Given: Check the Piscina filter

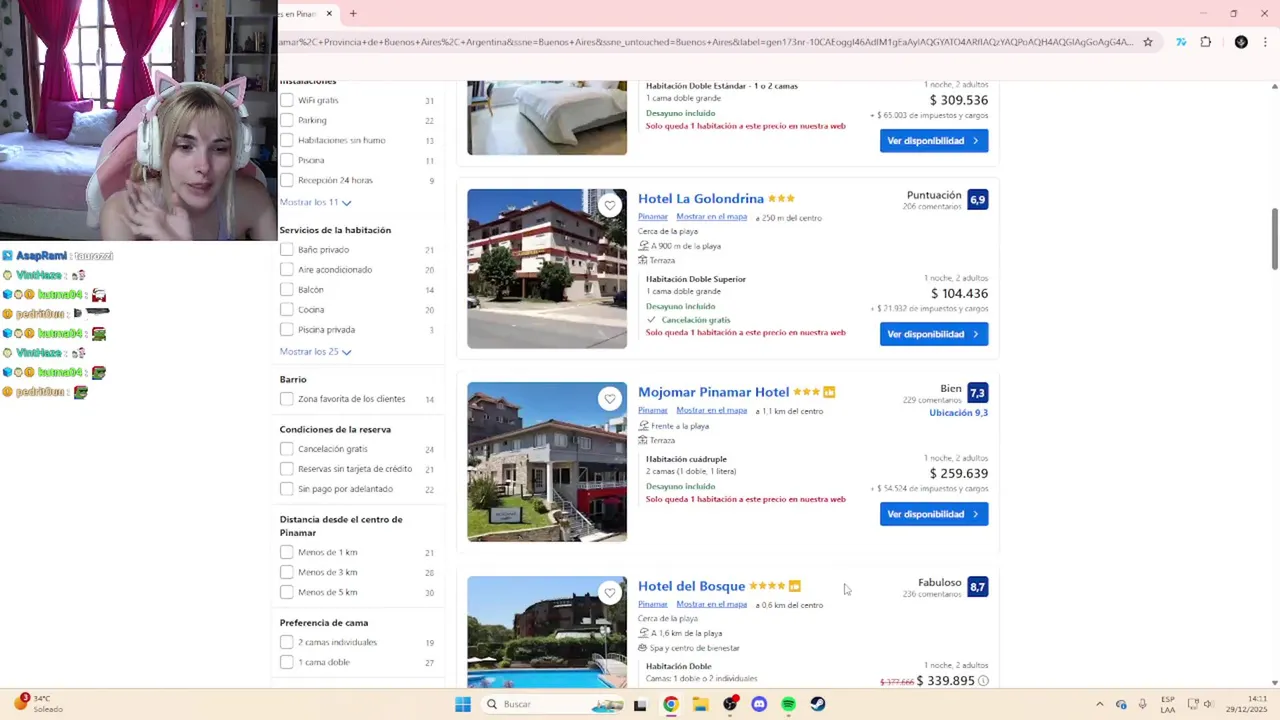Looking at the screenshot, I should pyautogui.click(x=287, y=160).
